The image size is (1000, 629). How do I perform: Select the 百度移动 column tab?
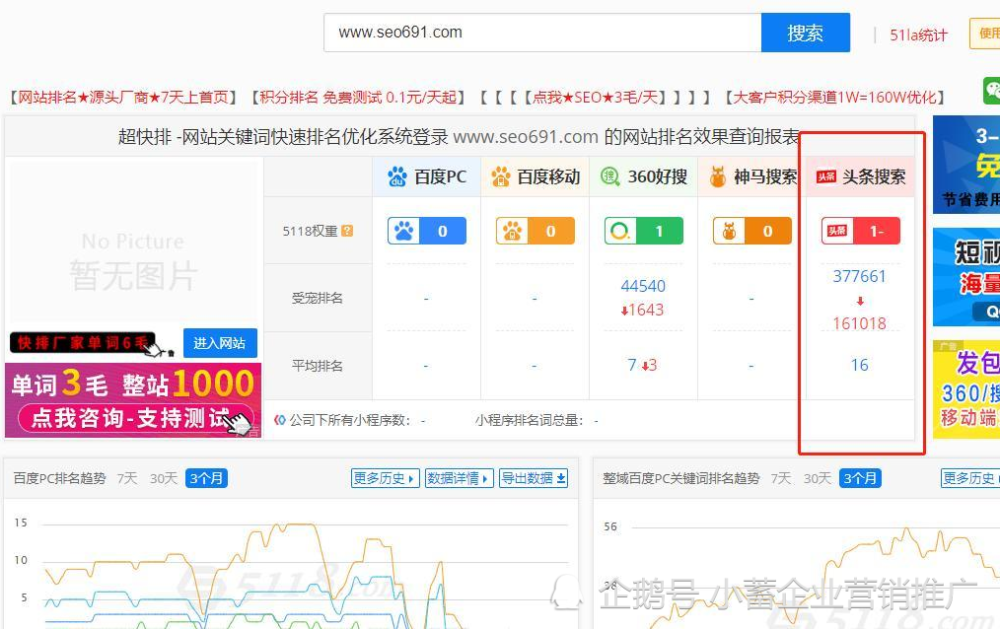(535, 177)
